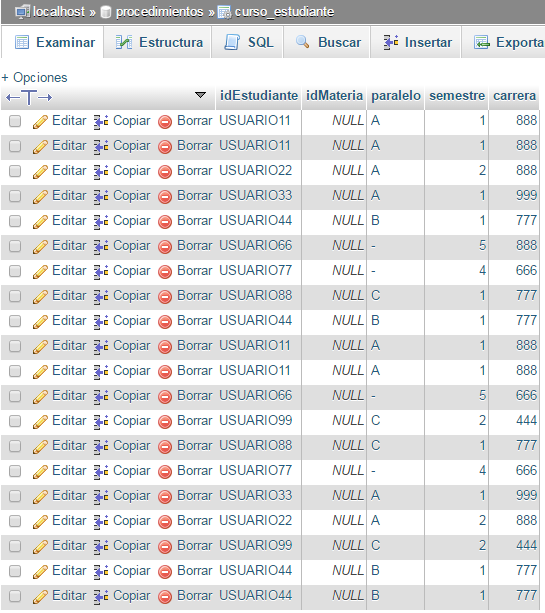This screenshot has height=613, width=545.
Task: Click Borrar text in first USUARIO88 row
Action: point(195,296)
